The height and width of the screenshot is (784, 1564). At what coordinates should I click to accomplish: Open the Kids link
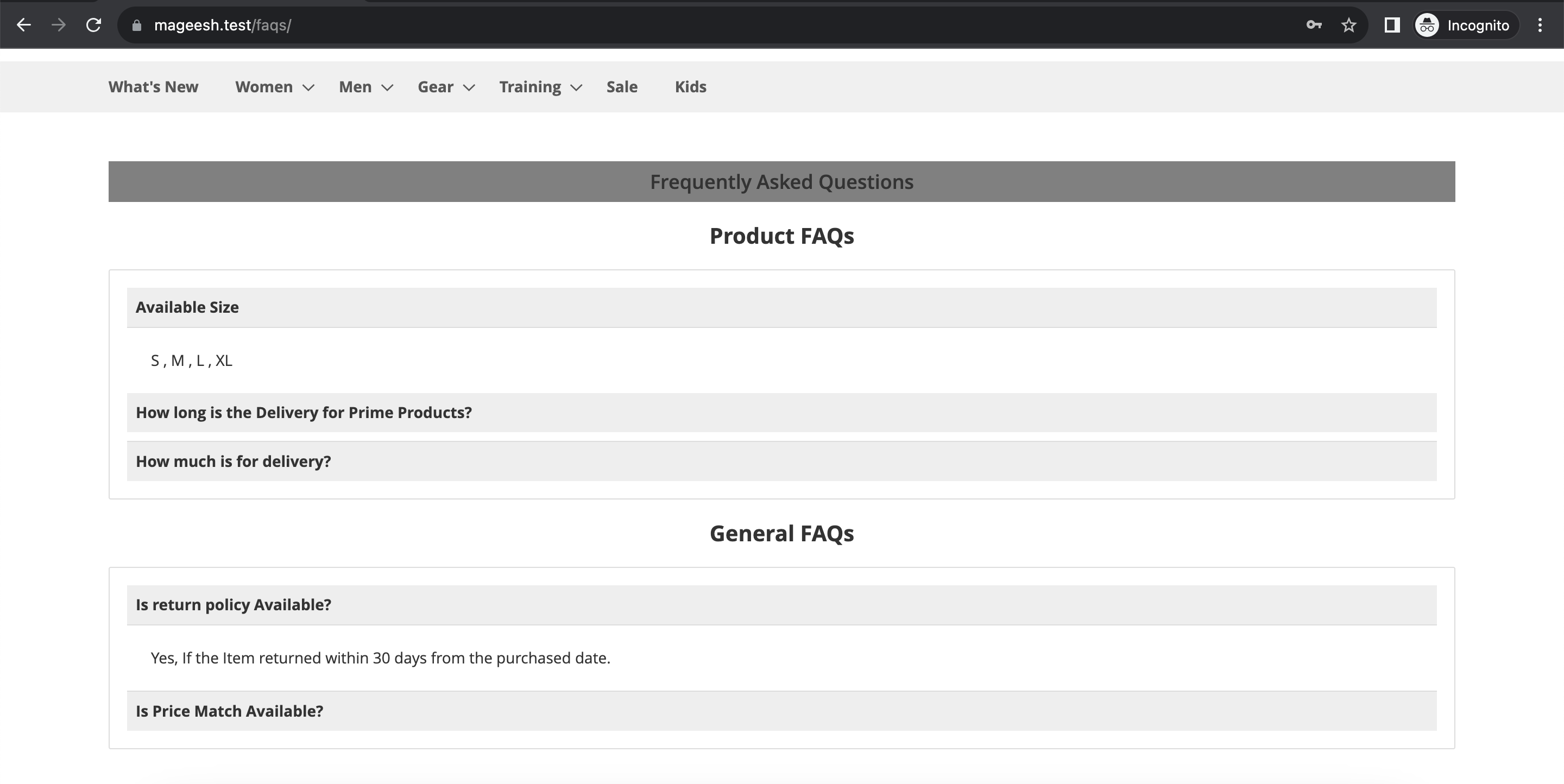[690, 87]
